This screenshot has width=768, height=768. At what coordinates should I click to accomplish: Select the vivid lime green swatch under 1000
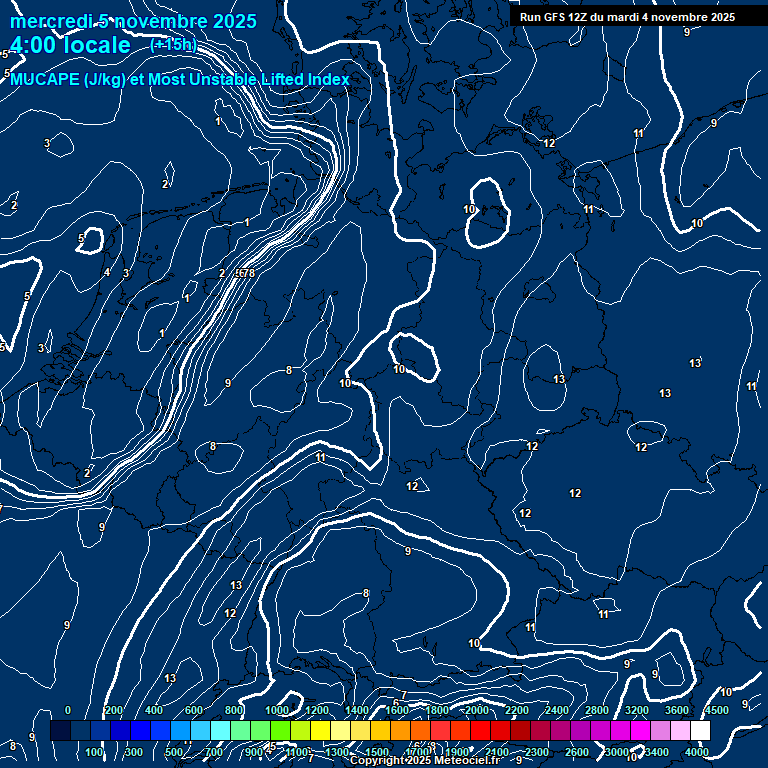(x=280, y=730)
